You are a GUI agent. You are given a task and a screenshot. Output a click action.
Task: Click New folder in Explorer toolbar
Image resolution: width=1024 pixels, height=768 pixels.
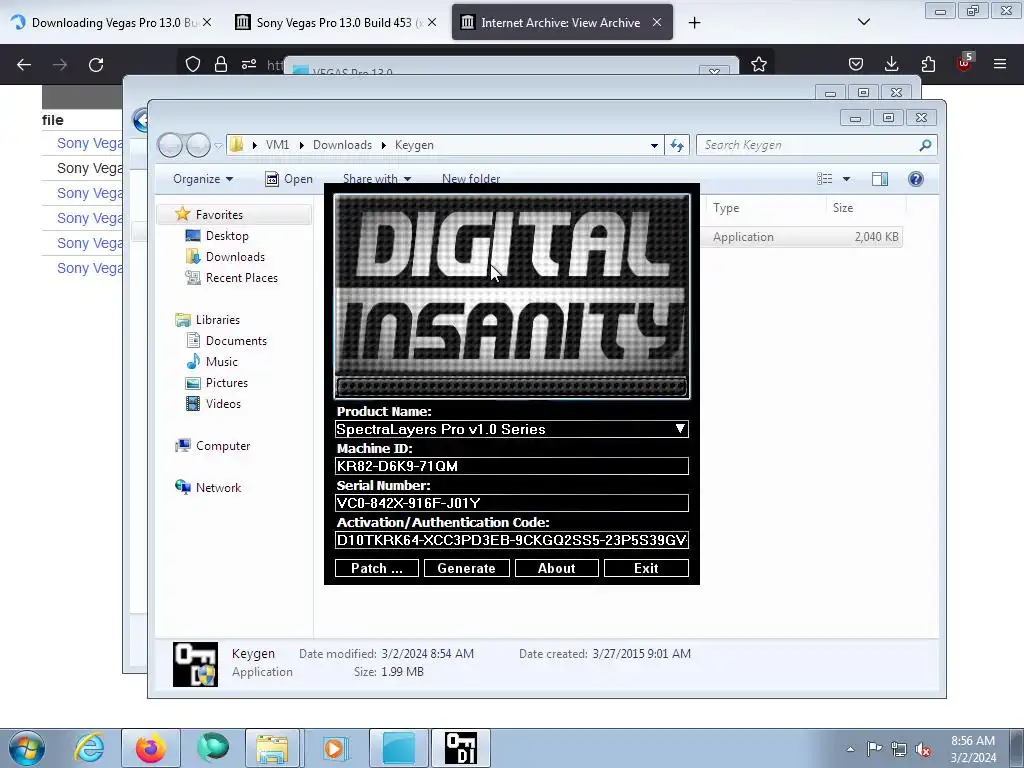pos(471,179)
